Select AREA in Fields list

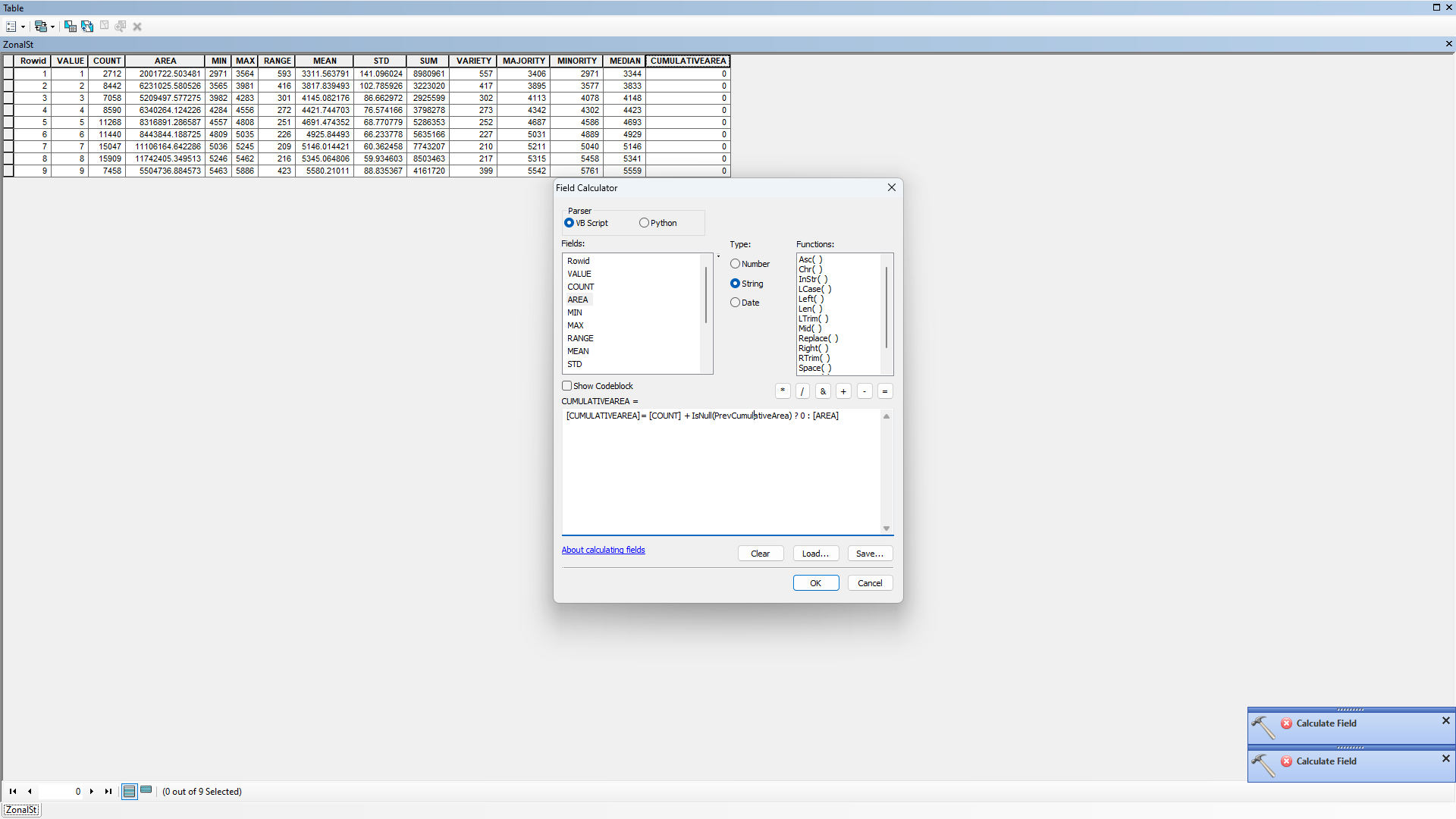[x=578, y=300]
